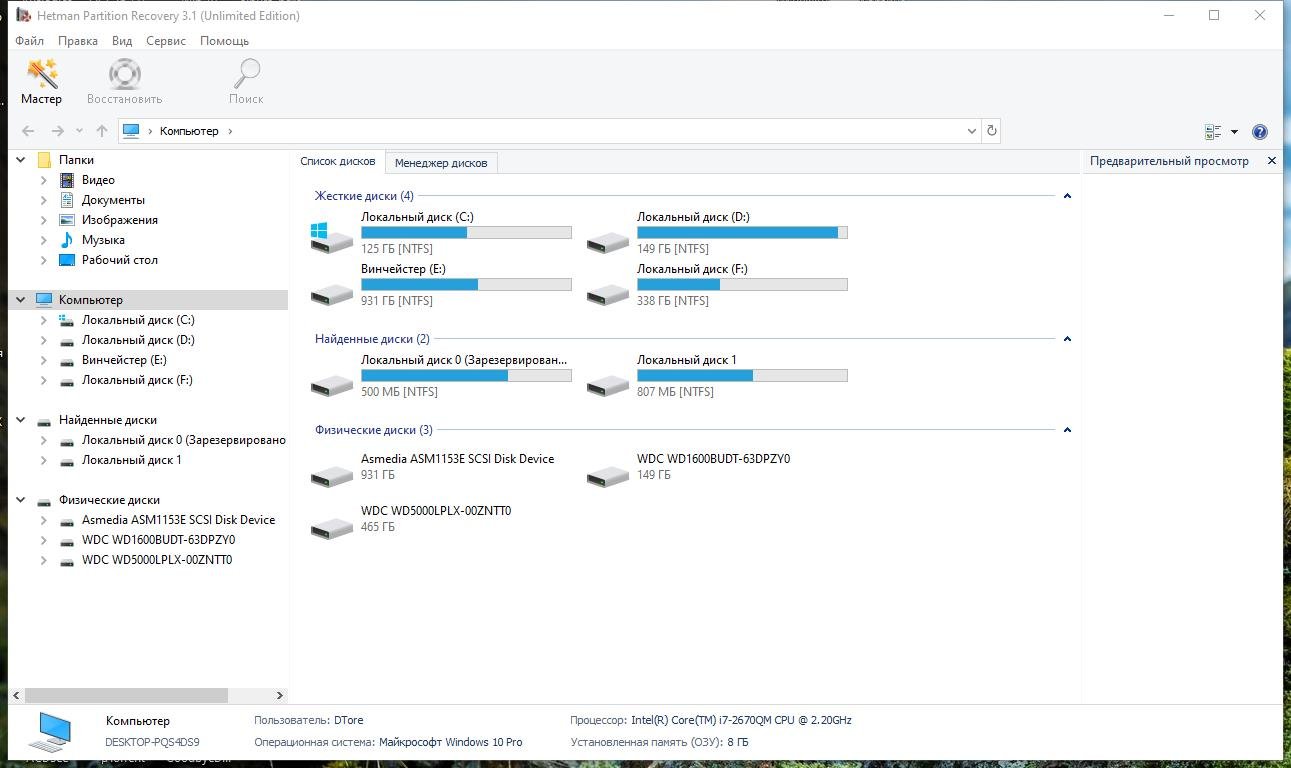Image resolution: width=1291 pixels, height=768 pixels.
Task: Select the Винчестер (E:) drive icon
Action: 332,293
